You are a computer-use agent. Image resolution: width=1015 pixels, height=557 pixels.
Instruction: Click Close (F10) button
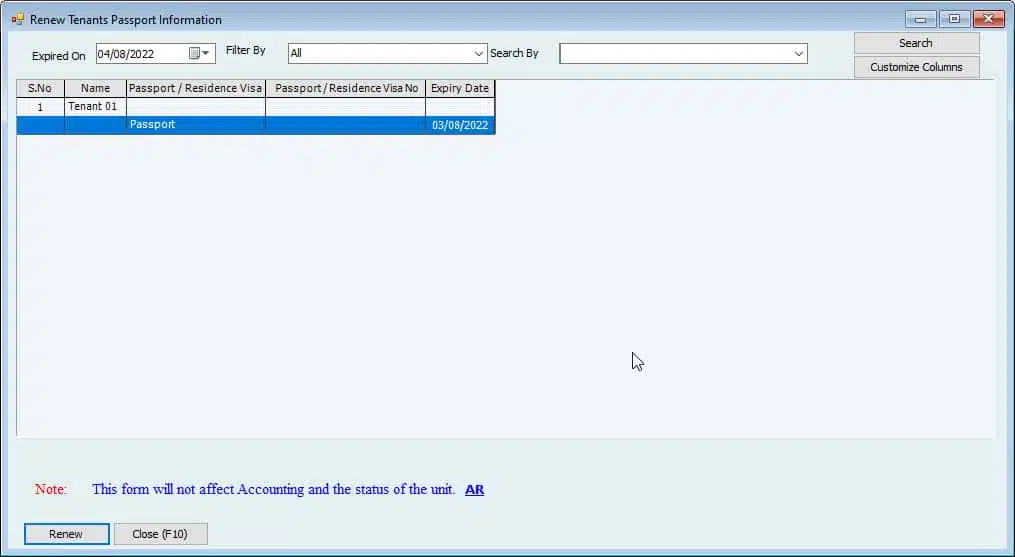coord(161,534)
